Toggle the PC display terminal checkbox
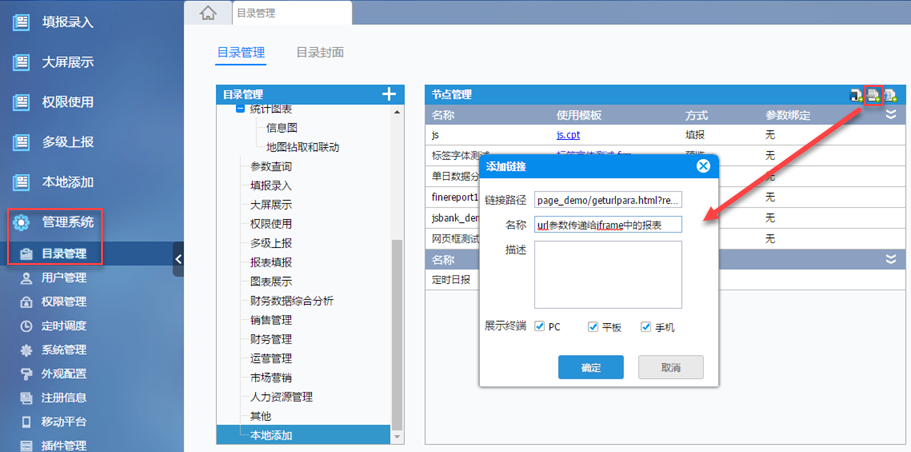911x452 pixels. click(539, 327)
